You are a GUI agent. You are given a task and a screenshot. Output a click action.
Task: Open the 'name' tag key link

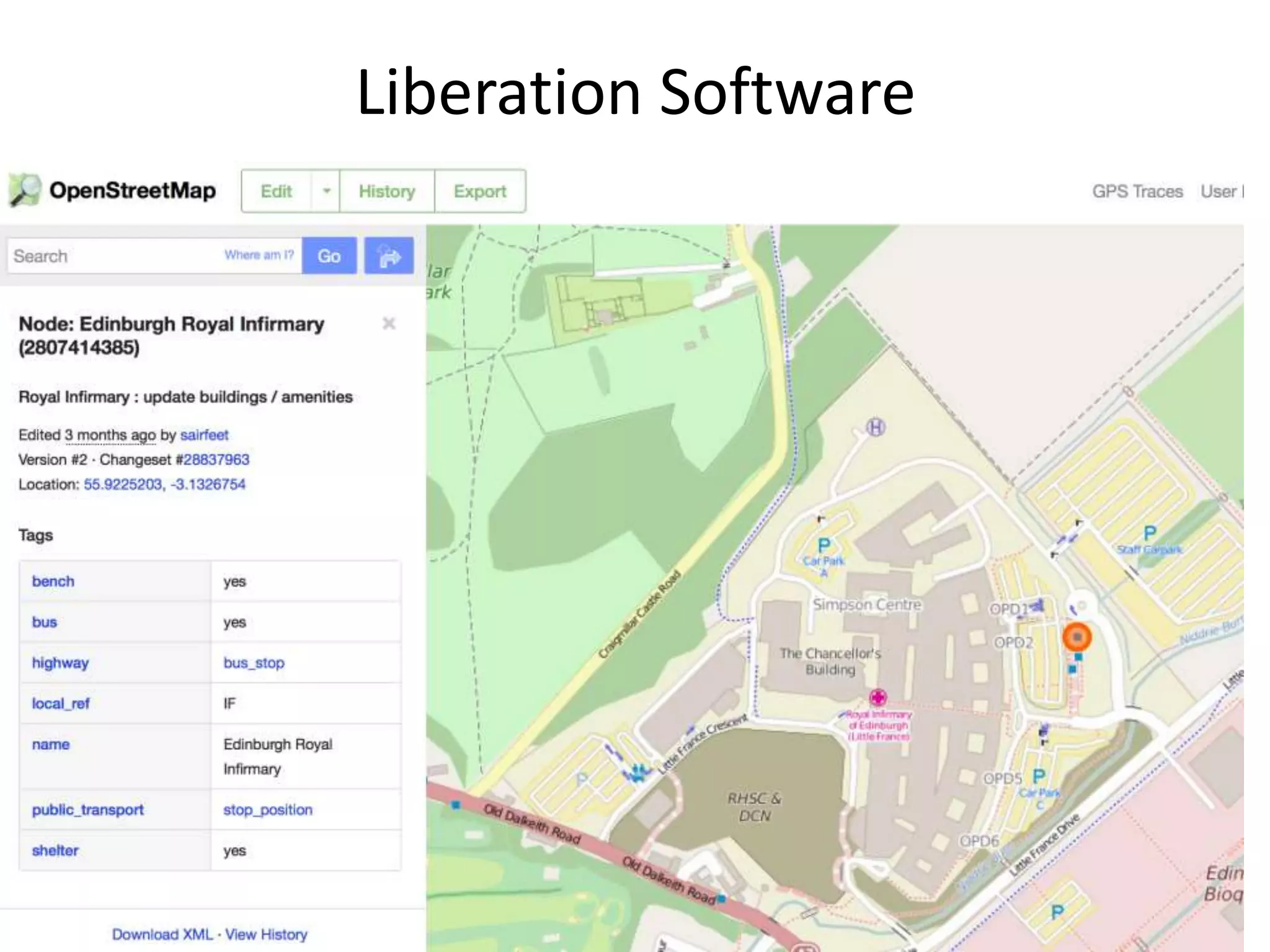(51, 744)
